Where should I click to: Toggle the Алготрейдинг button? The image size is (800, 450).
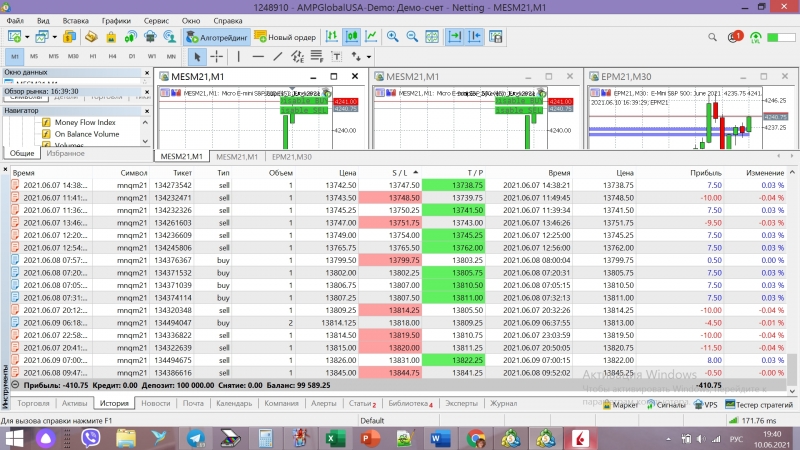click(x=217, y=37)
